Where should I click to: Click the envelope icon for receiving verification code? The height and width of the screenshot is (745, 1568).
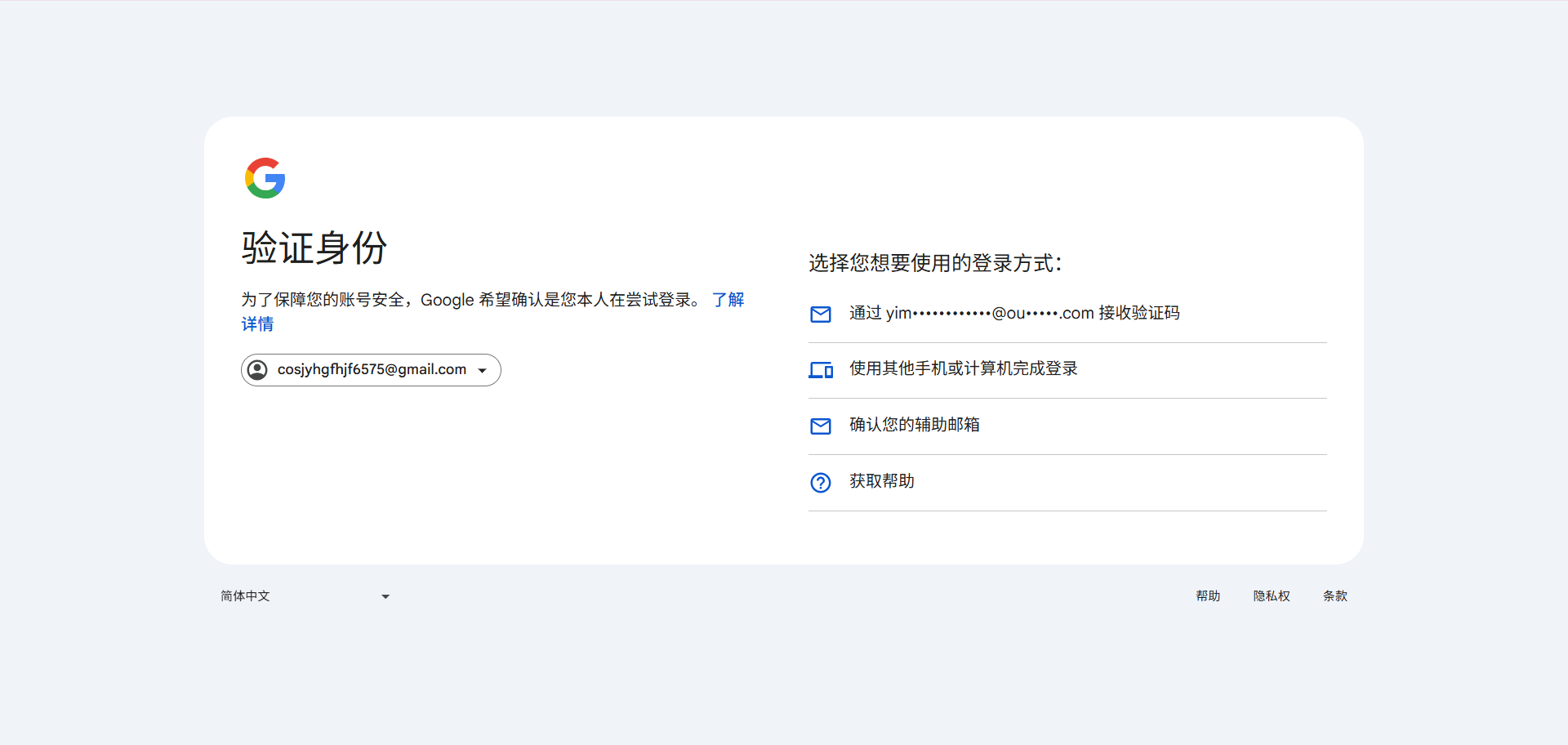[820, 315]
